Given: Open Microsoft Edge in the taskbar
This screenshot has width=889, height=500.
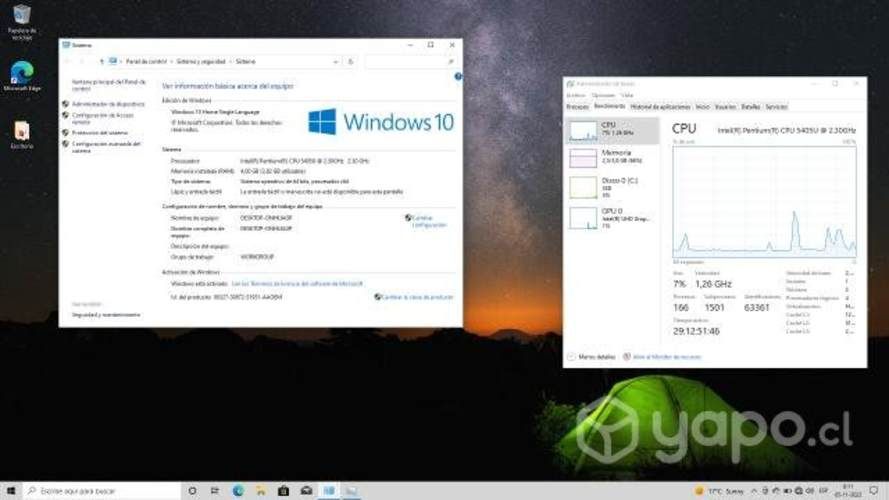Looking at the screenshot, I should tap(238, 491).
